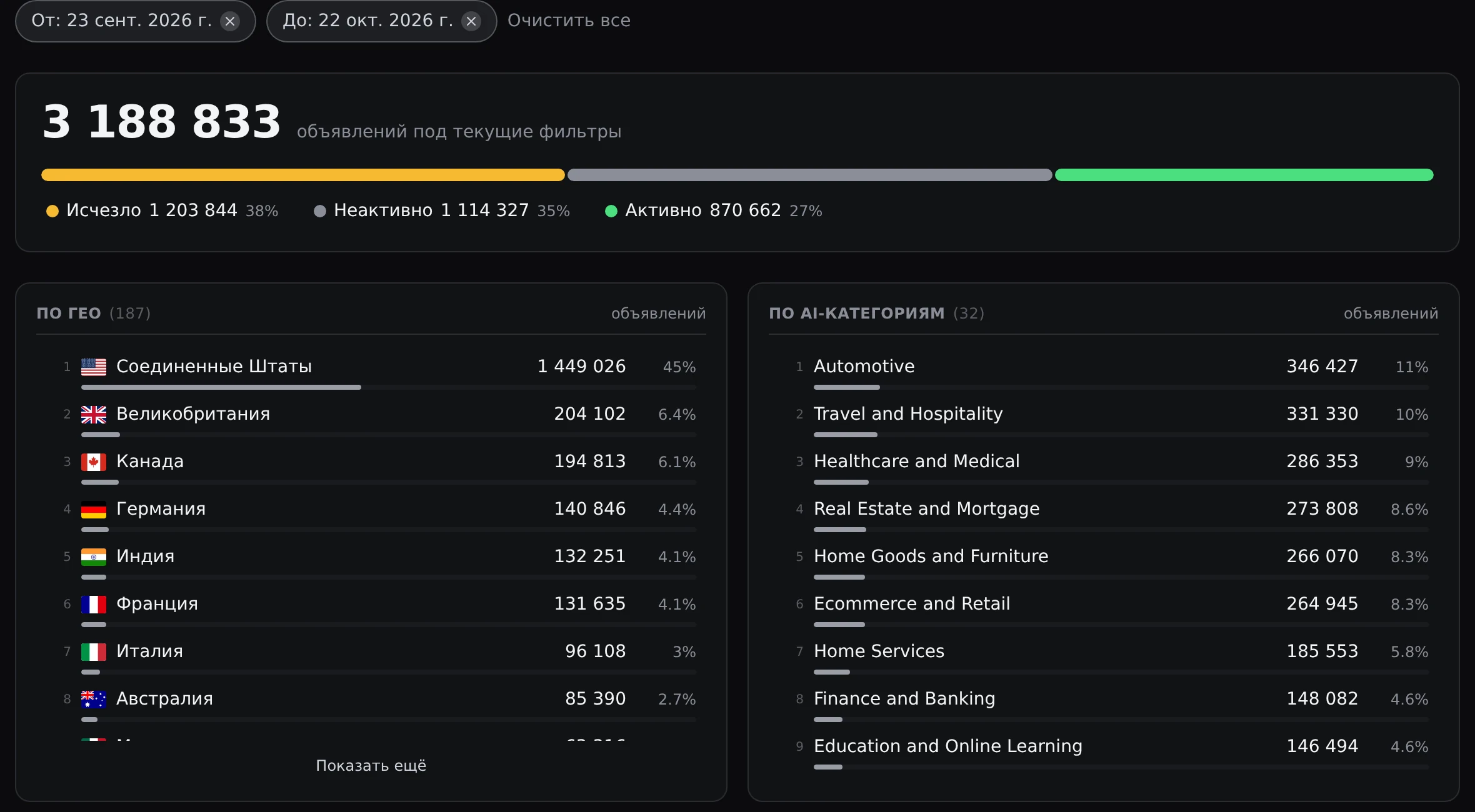Choose 'Finance and Banking' category
Image resolution: width=1475 pixels, height=812 pixels.
(x=904, y=698)
